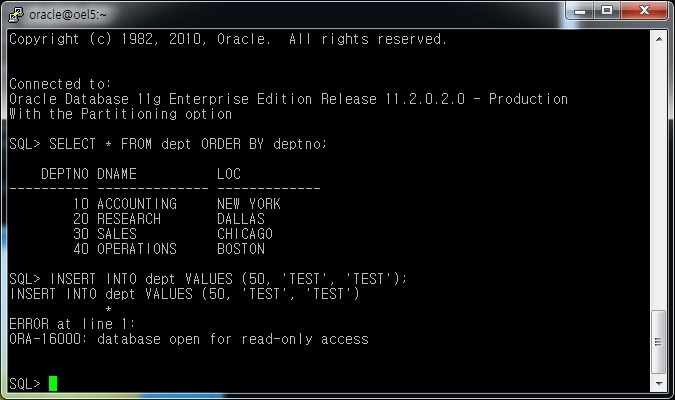Viewport: 675px width, 400px height.
Task: Click the vertical scrollbar thumb
Action: 658,342
